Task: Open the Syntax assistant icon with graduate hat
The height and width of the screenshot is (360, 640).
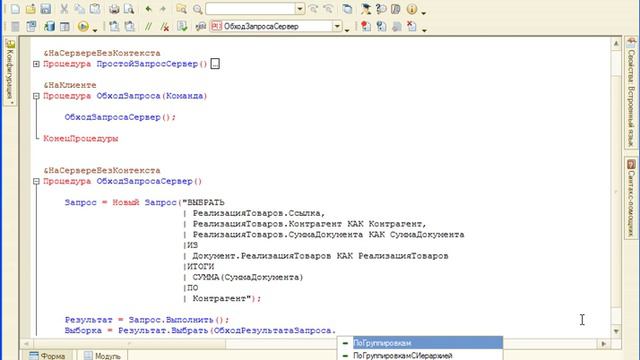Action: click(366, 9)
